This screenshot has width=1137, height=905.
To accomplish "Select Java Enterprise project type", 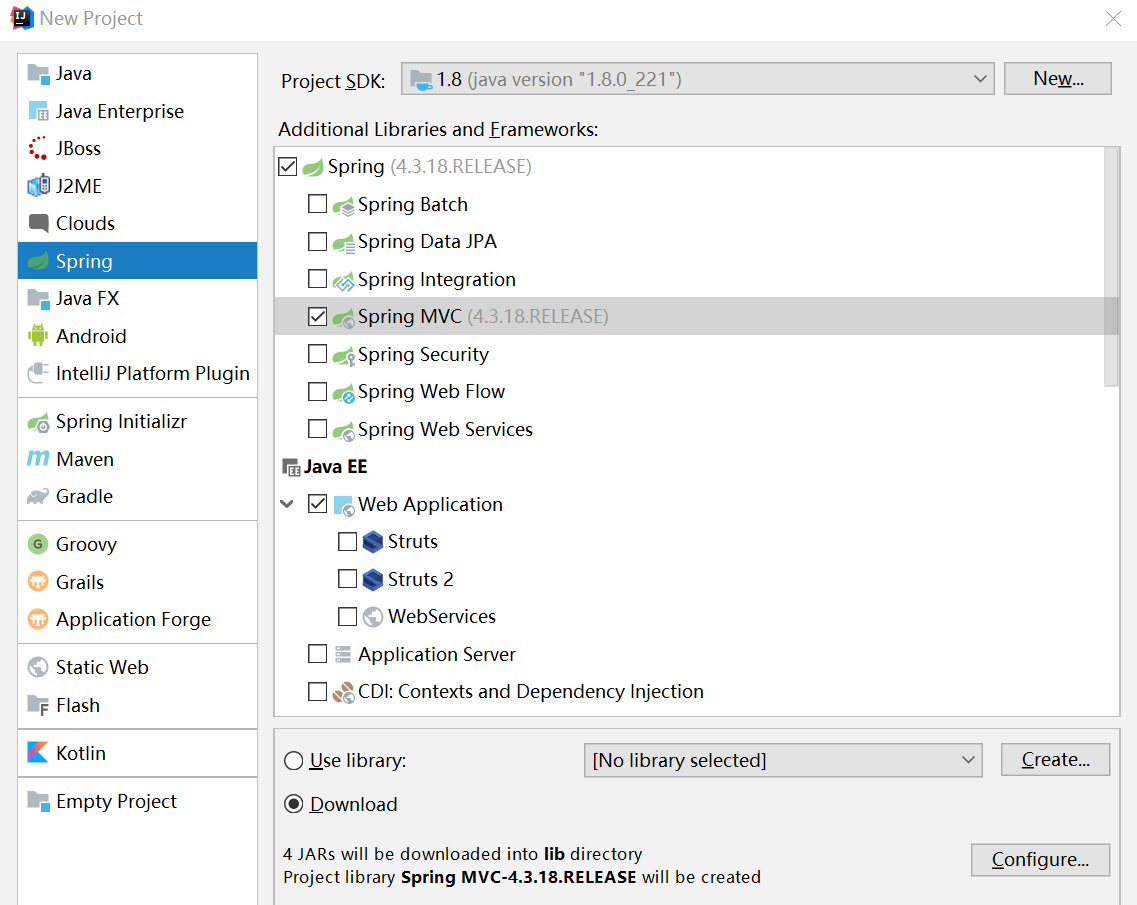I will [x=138, y=111].
